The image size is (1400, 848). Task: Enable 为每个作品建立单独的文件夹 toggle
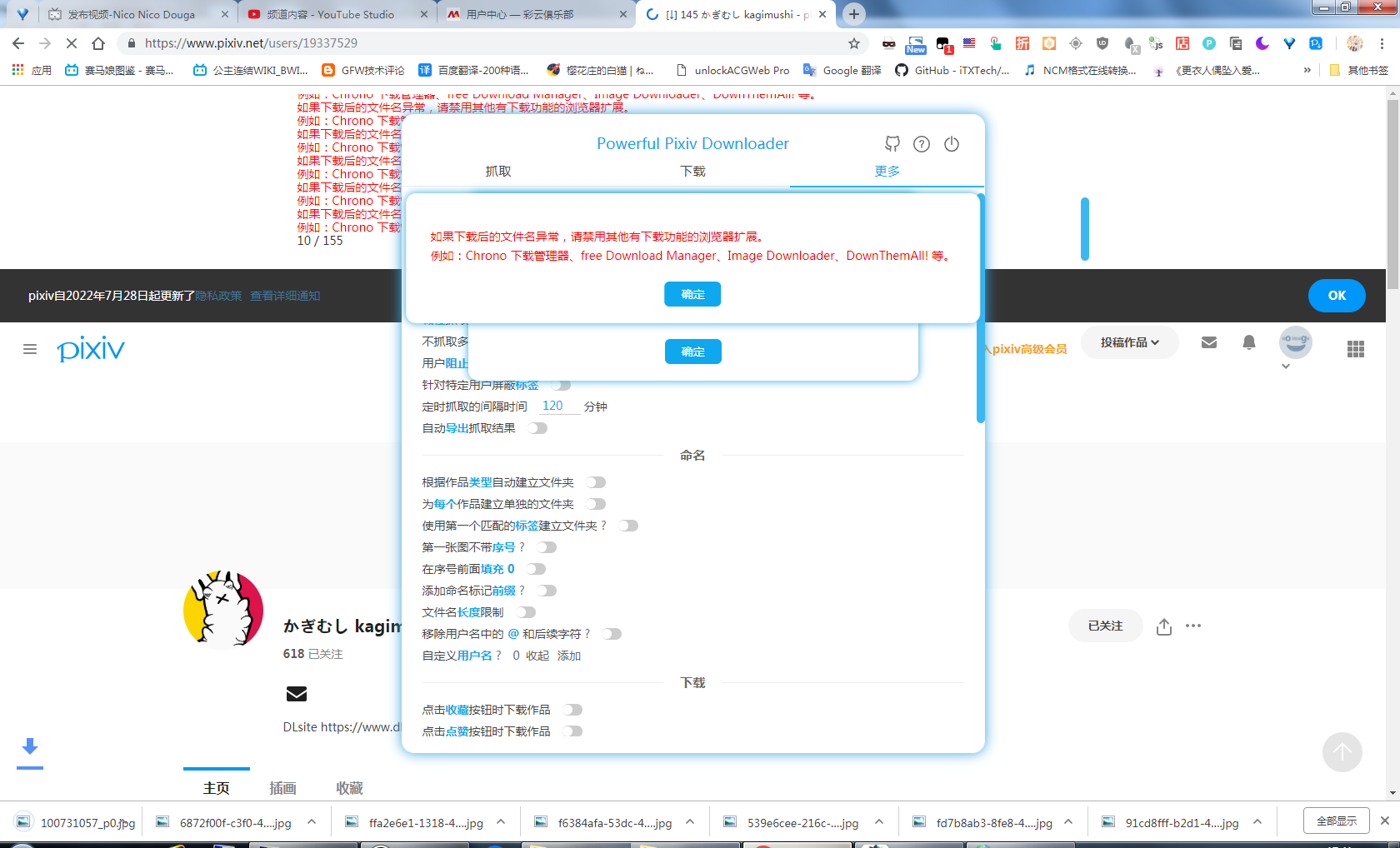pos(596,503)
